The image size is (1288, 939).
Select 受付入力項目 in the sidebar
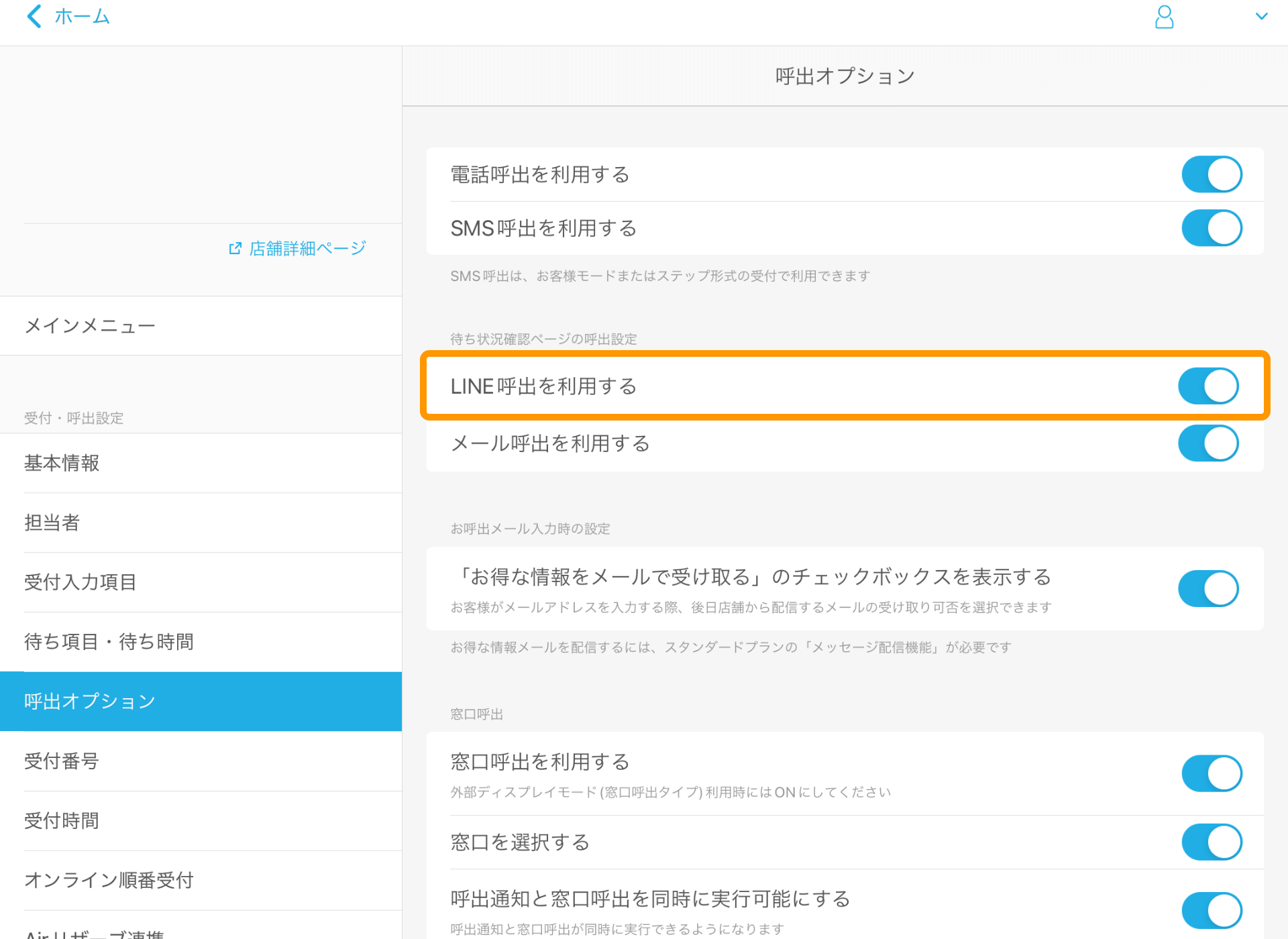(x=201, y=582)
